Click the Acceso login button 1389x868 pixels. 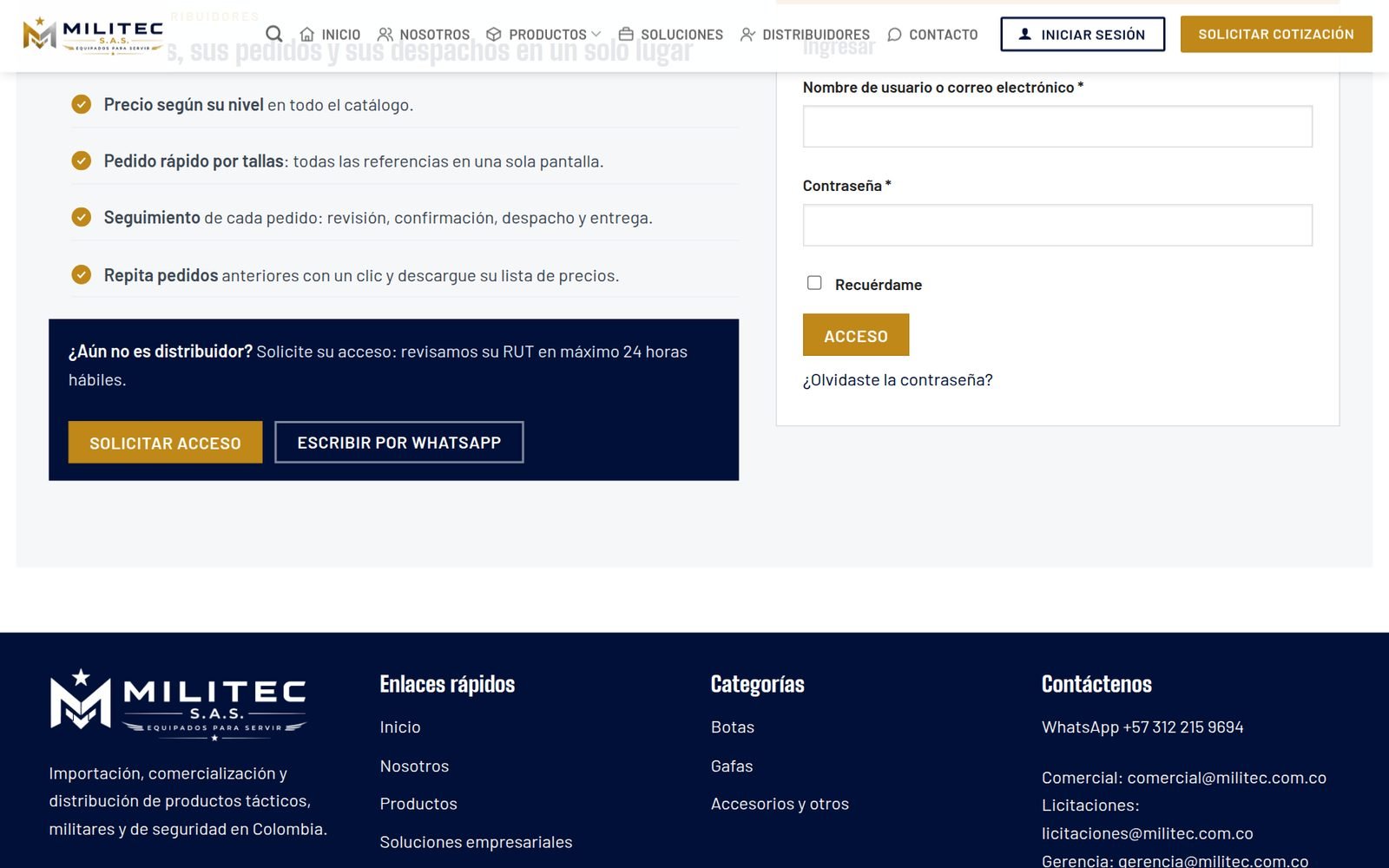pyautogui.click(x=856, y=335)
